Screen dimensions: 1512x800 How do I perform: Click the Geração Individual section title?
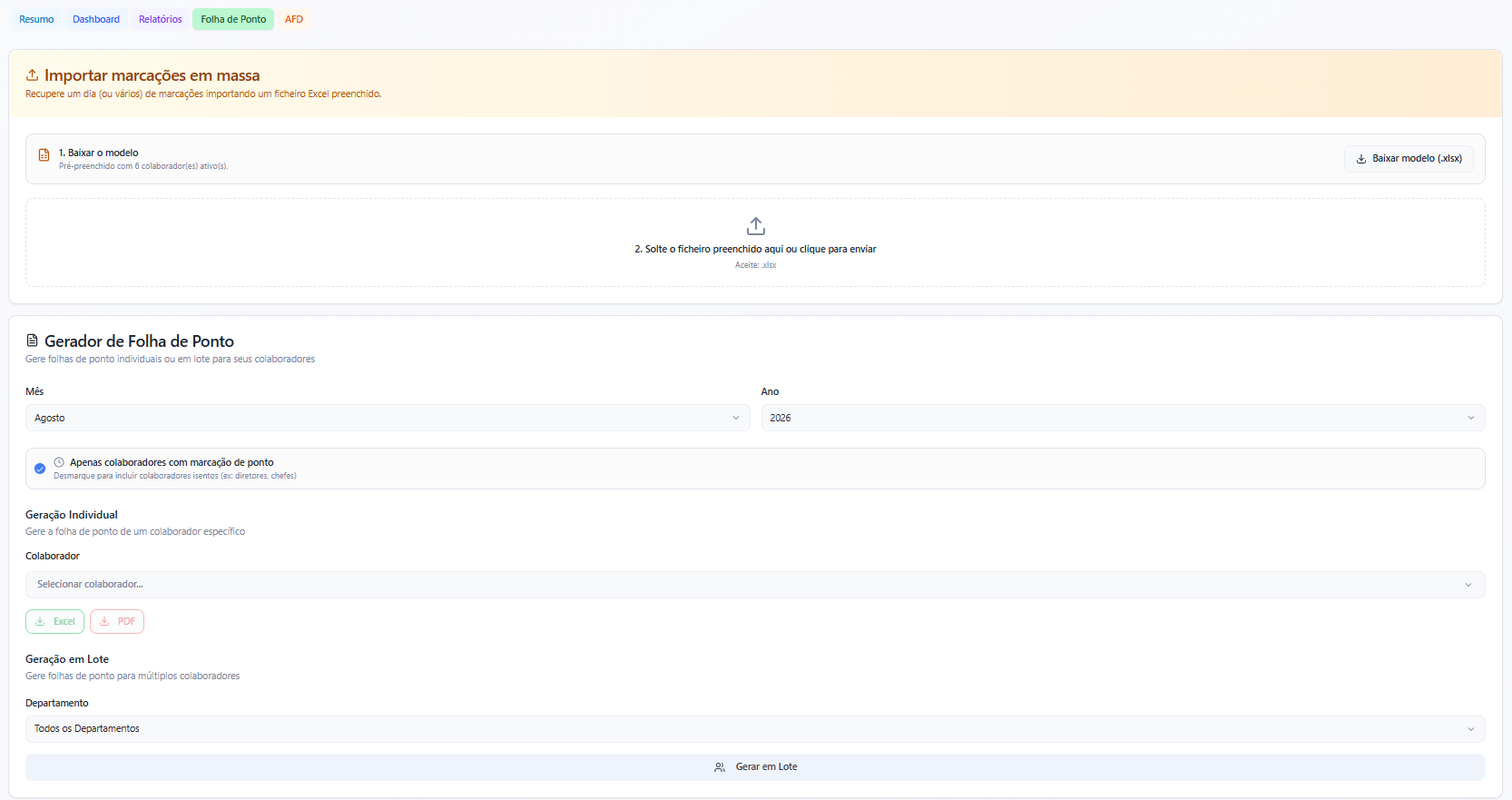[x=72, y=515]
